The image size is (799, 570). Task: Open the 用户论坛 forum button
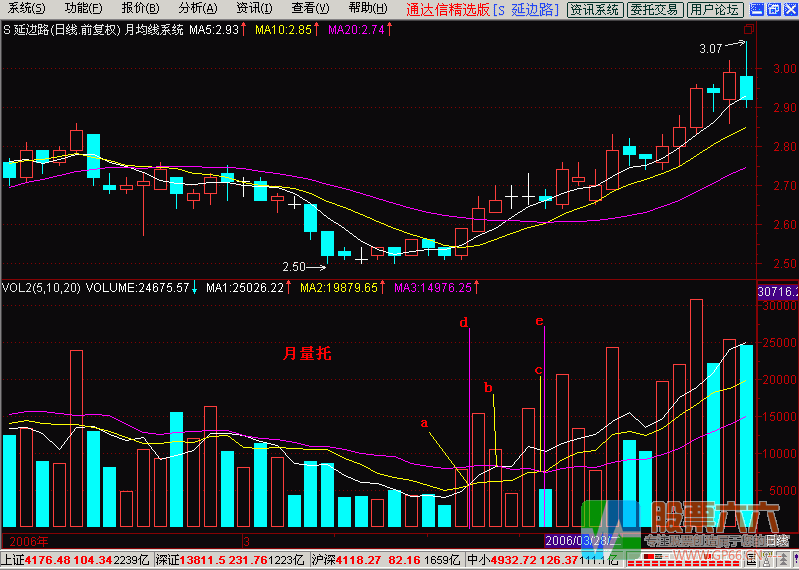pyautogui.click(x=714, y=9)
